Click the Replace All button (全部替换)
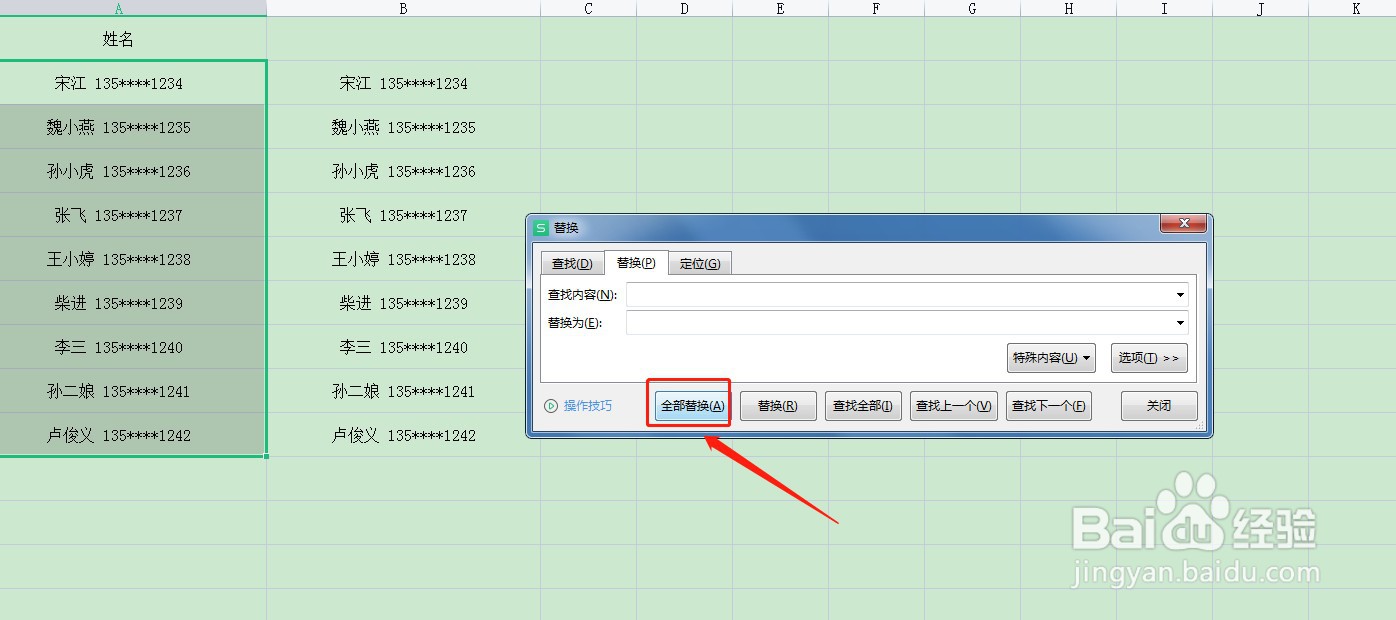This screenshot has height=620, width=1396. (692, 406)
